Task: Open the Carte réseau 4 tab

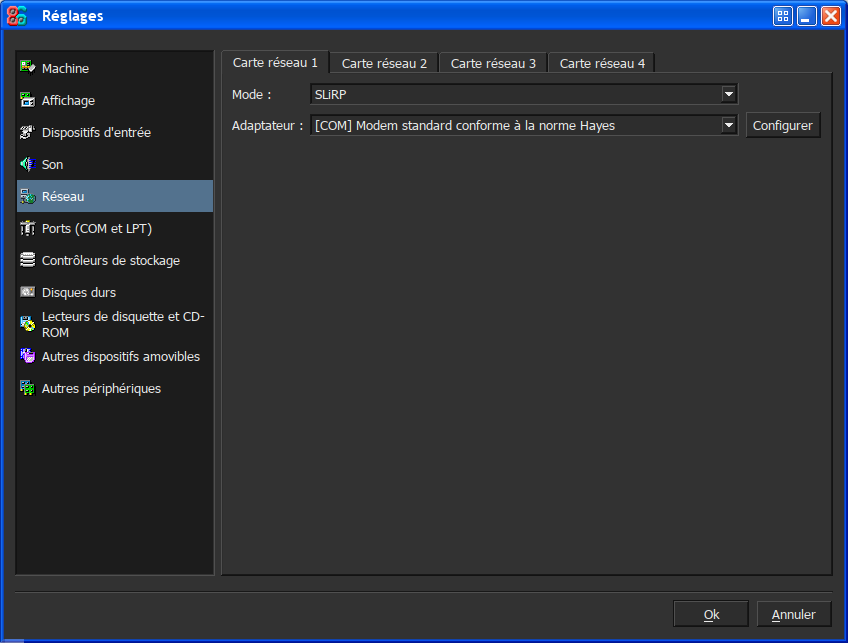Action: (x=602, y=63)
